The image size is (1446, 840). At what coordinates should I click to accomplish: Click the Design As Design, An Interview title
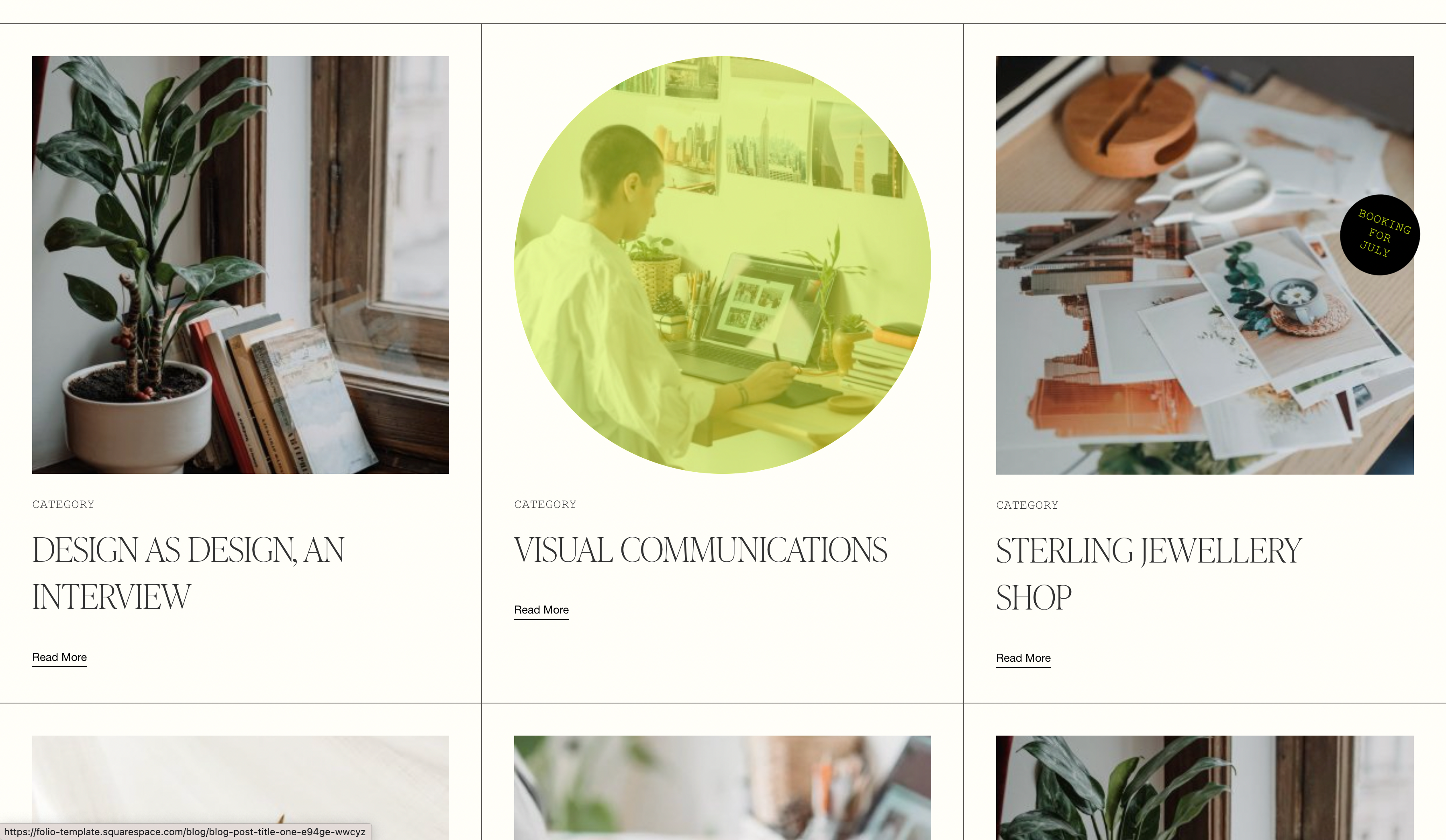click(x=188, y=573)
